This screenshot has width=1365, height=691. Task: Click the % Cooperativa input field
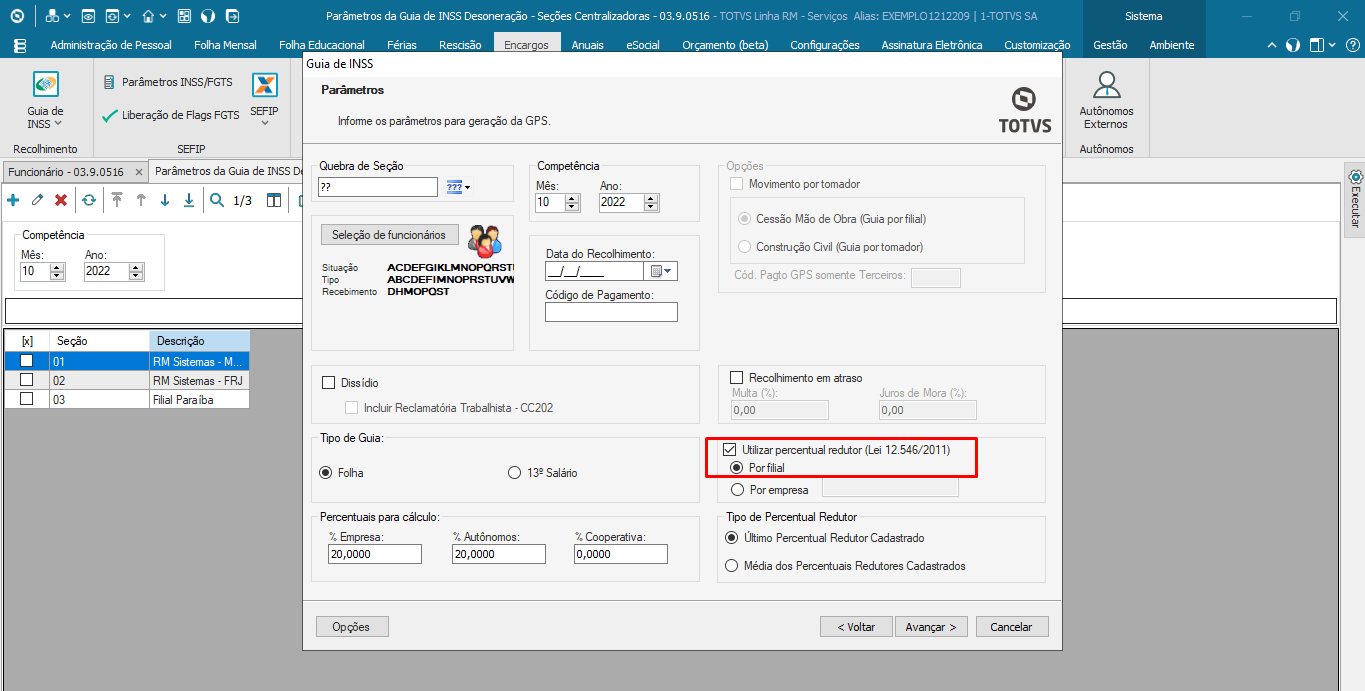[621, 554]
